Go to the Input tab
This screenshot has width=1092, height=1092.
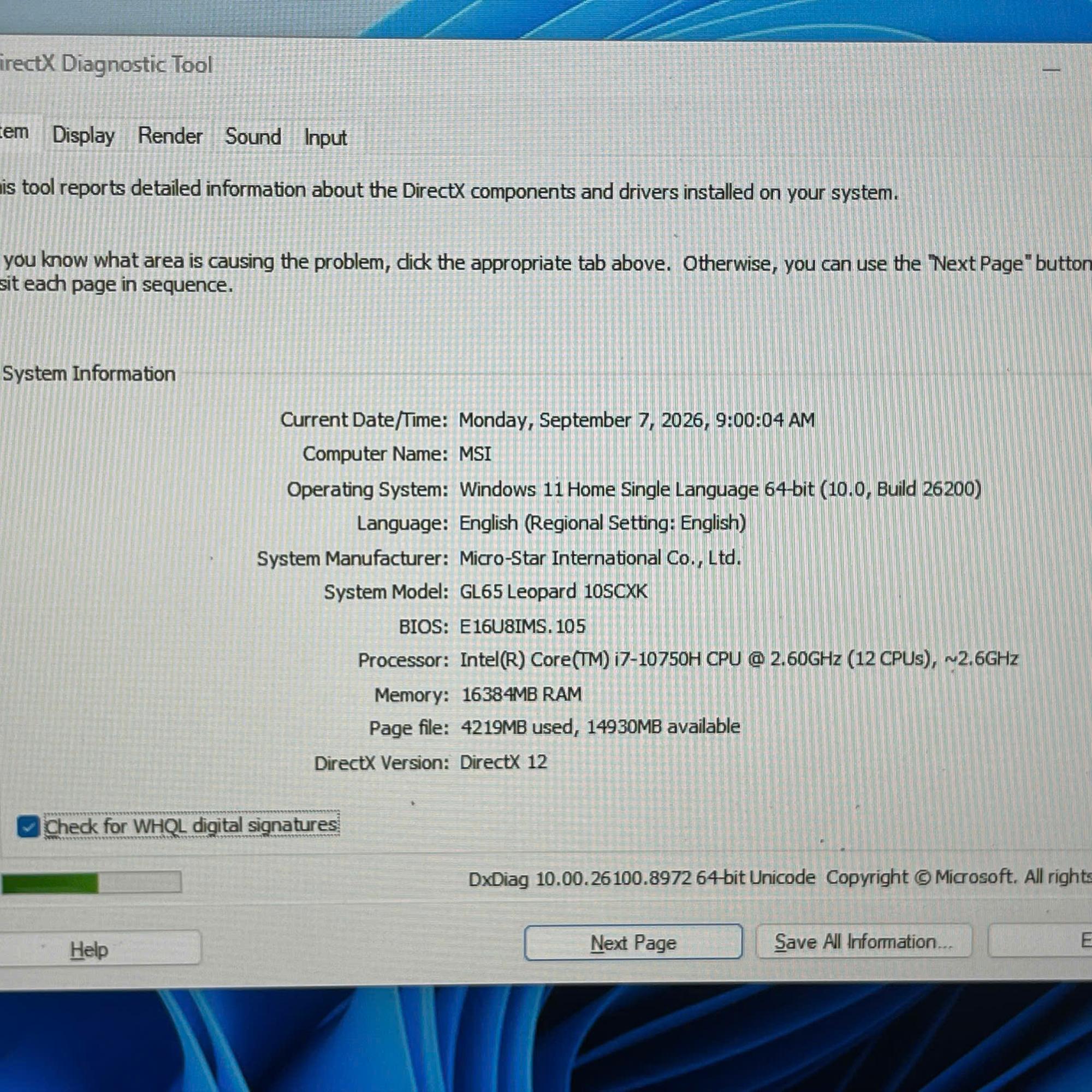(325, 138)
